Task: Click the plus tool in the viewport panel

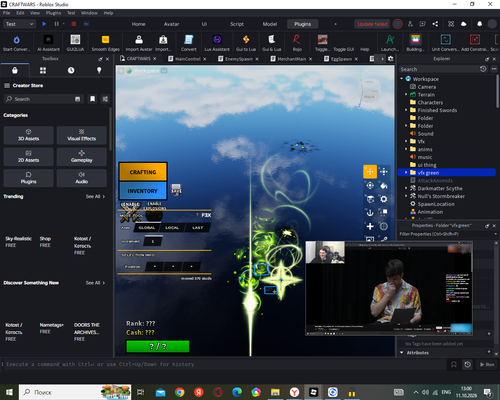Action: (x=370, y=227)
